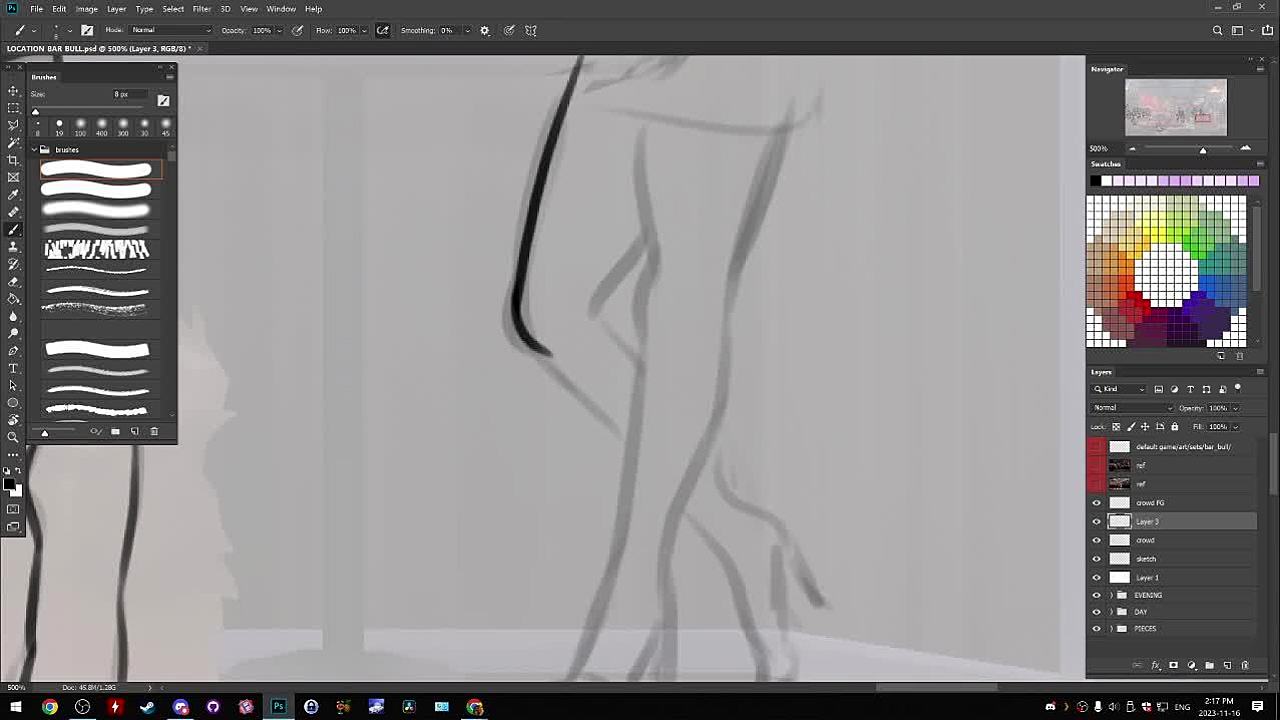Toggle visibility of the EVENING group
This screenshot has width=1280, height=720.
(1096, 595)
